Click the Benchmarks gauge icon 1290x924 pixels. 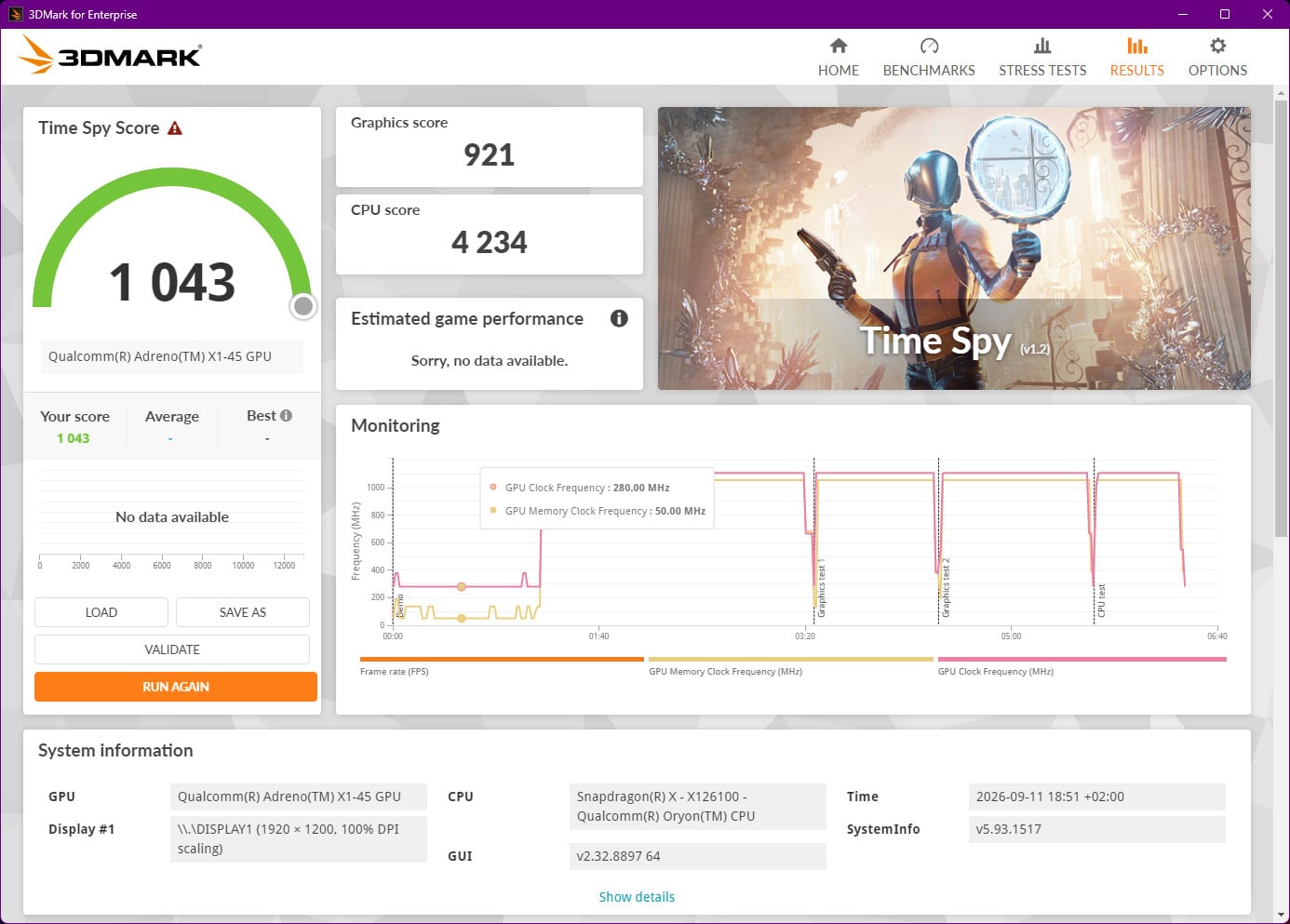pyautogui.click(x=929, y=46)
